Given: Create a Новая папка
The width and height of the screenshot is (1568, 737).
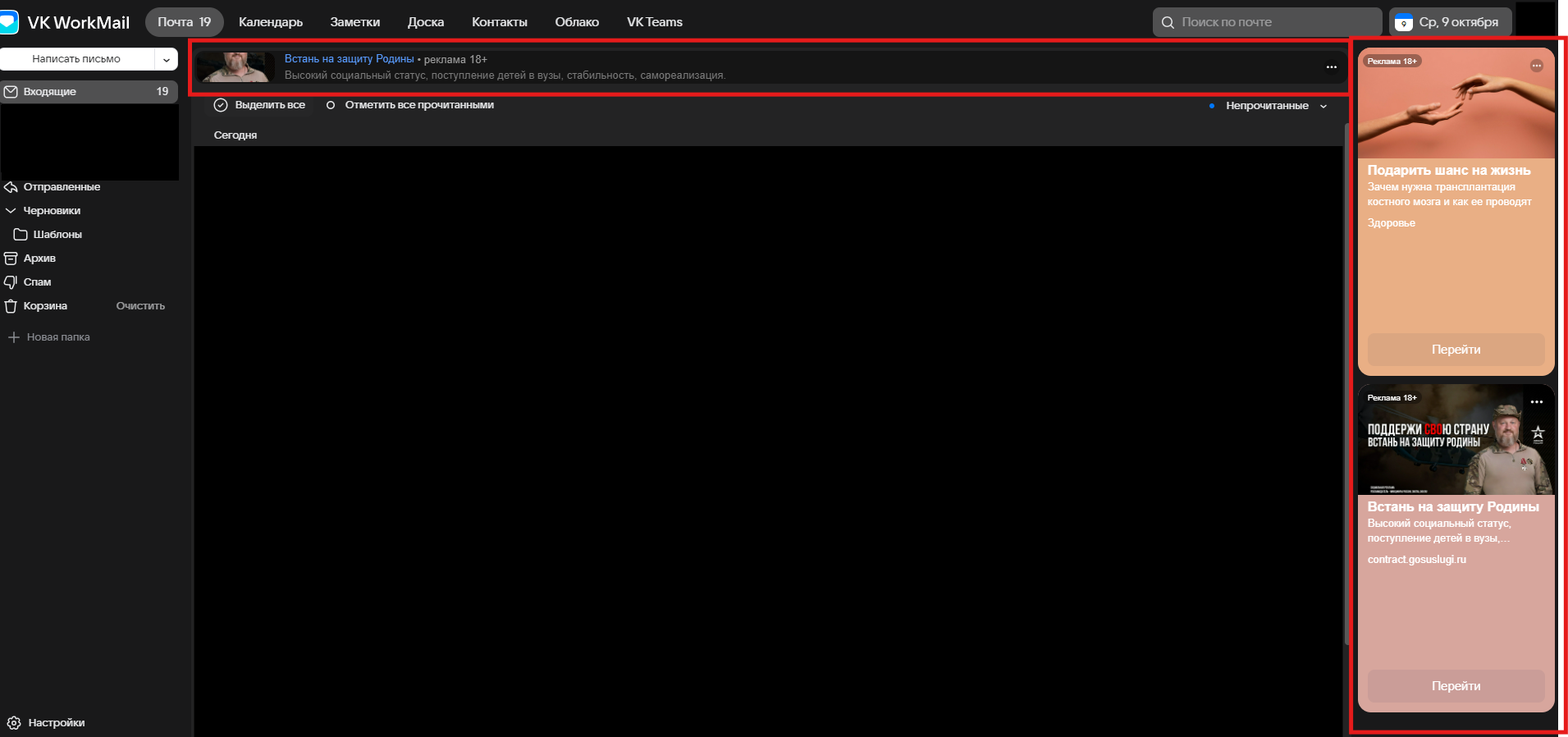Looking at the screenshot, I should coord(58,337).
